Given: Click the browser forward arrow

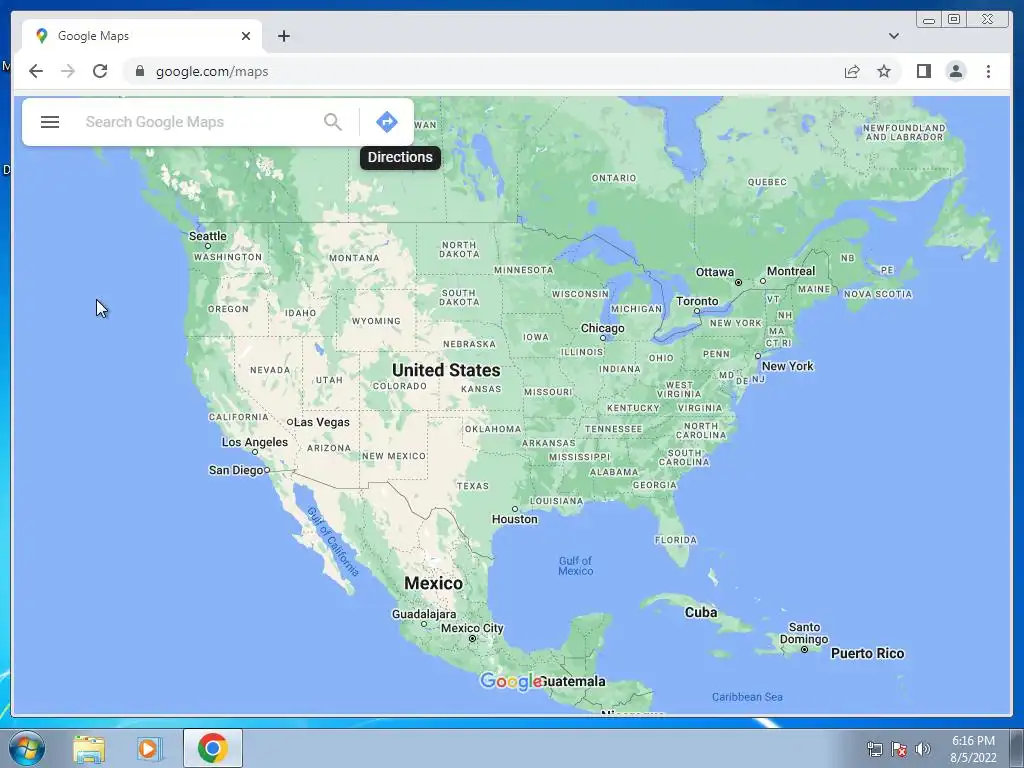Looking at the screenshot, I should (x=68, y=71).
